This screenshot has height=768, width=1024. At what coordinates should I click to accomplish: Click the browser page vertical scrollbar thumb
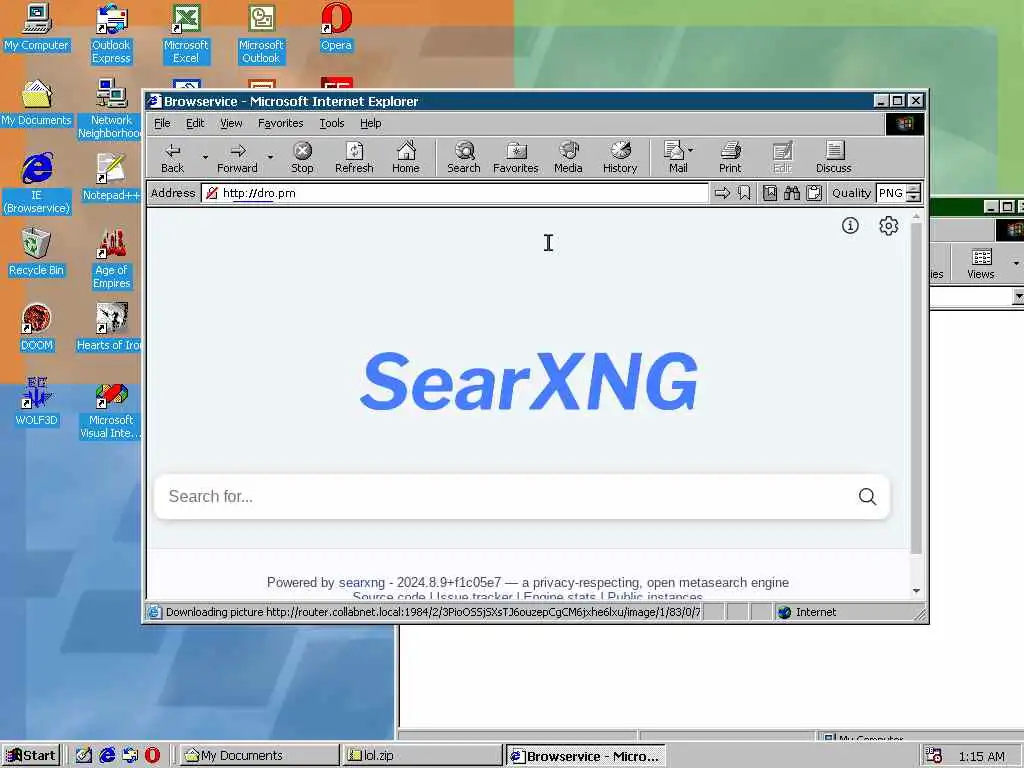[x=916, y=388]
